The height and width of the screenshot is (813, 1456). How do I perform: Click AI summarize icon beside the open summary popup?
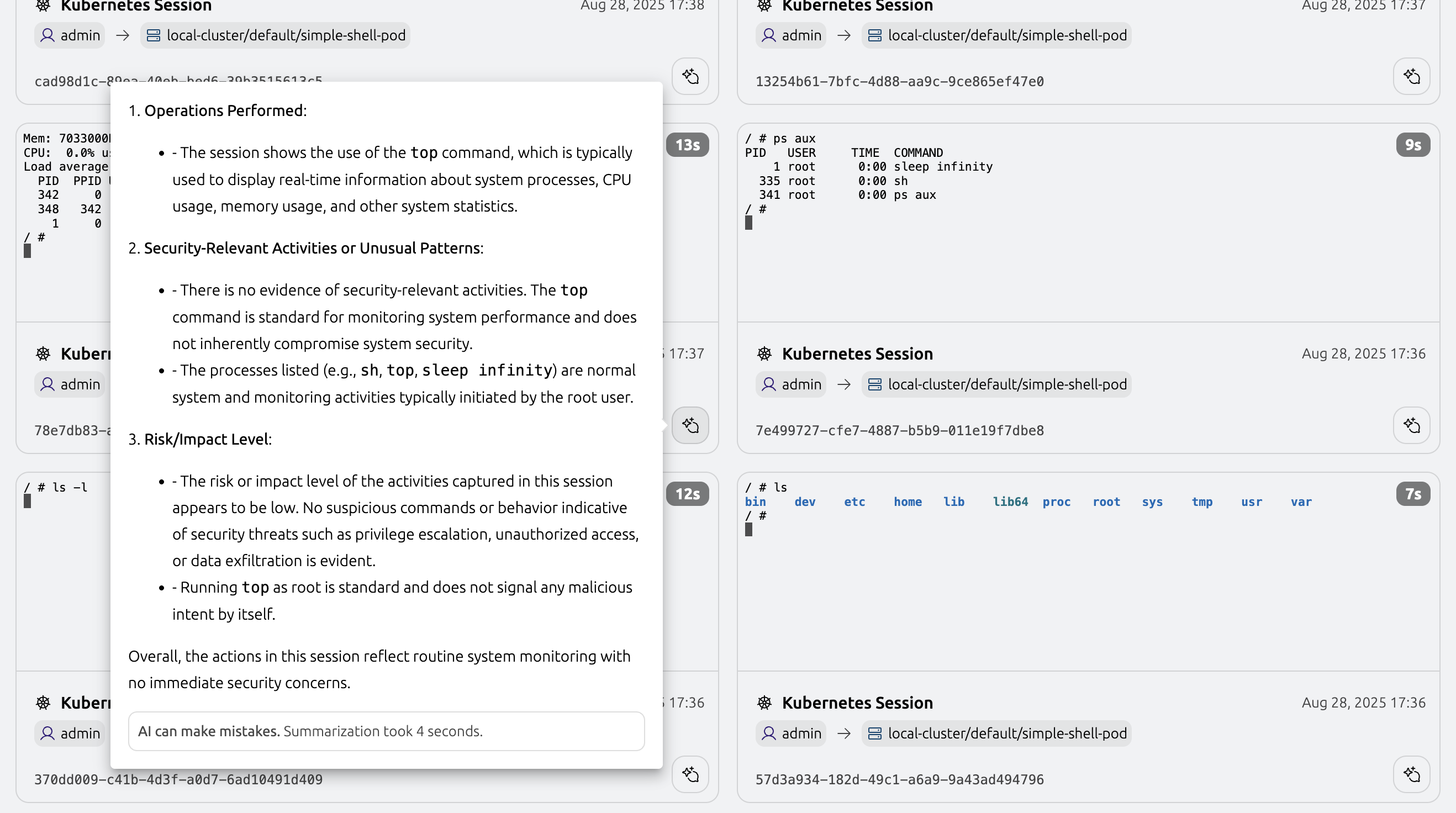tap(689, 426)
